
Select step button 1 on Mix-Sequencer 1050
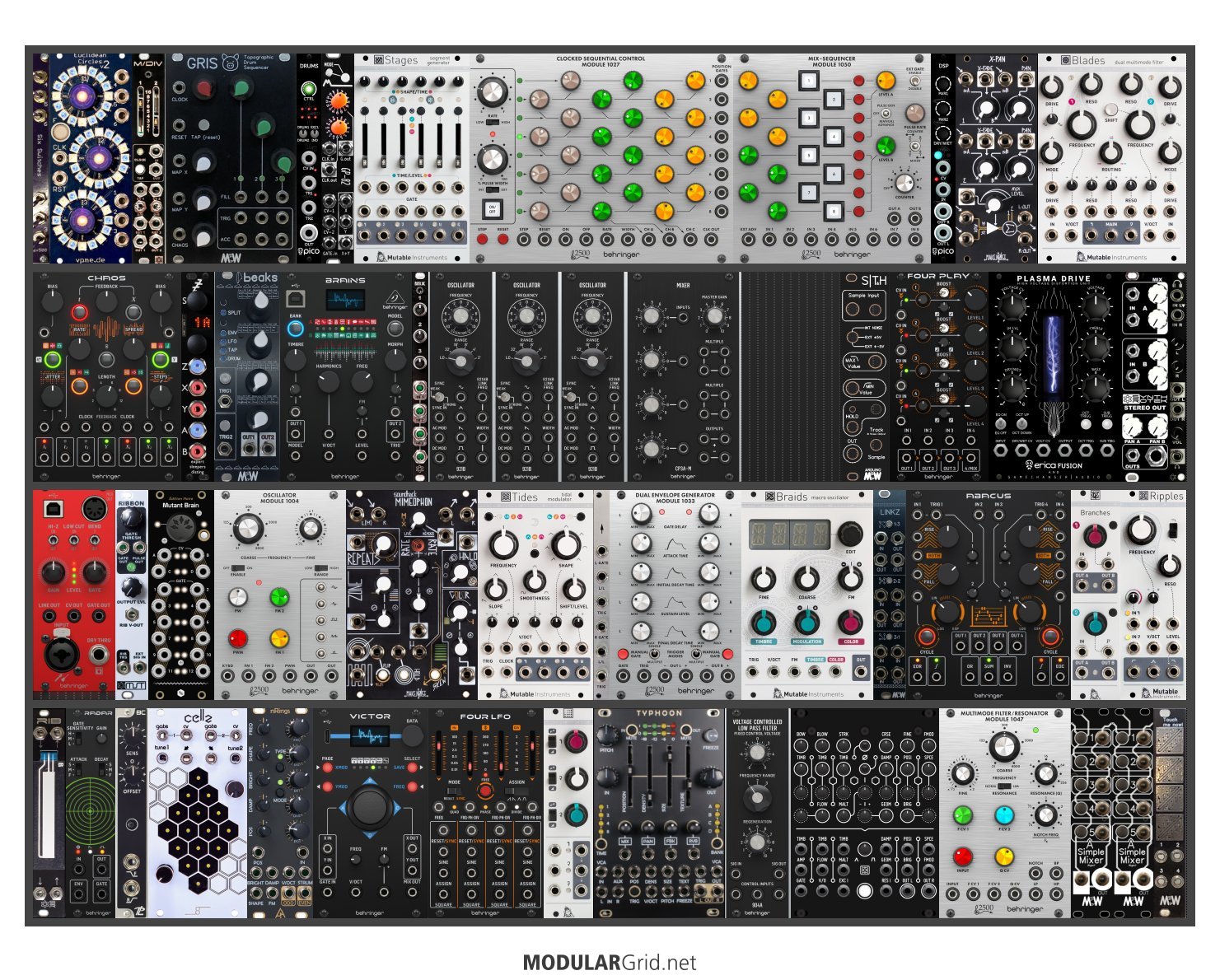tap(810, 81)
